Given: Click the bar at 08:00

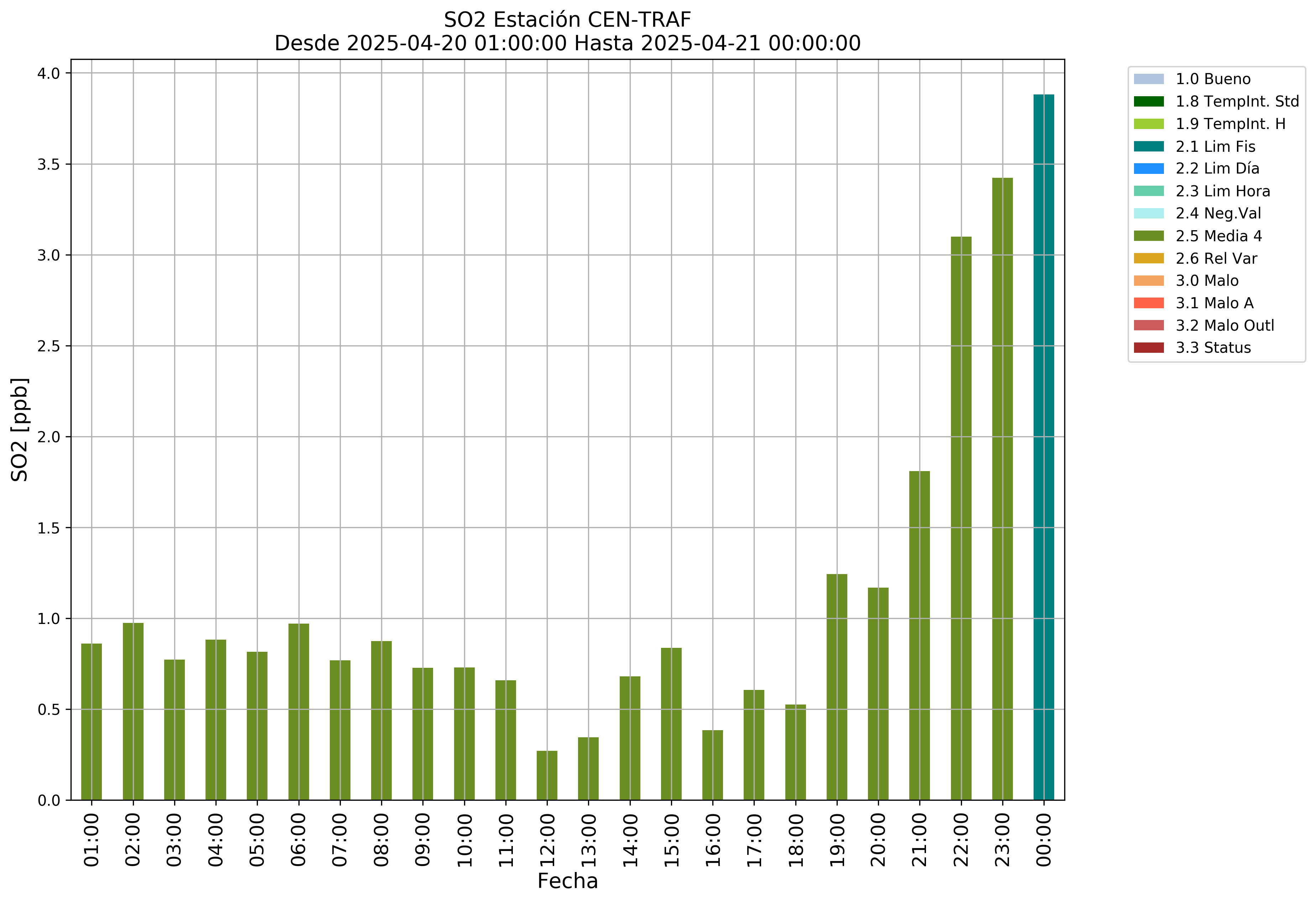Looking at the screenshot, I should pos(381,721).
